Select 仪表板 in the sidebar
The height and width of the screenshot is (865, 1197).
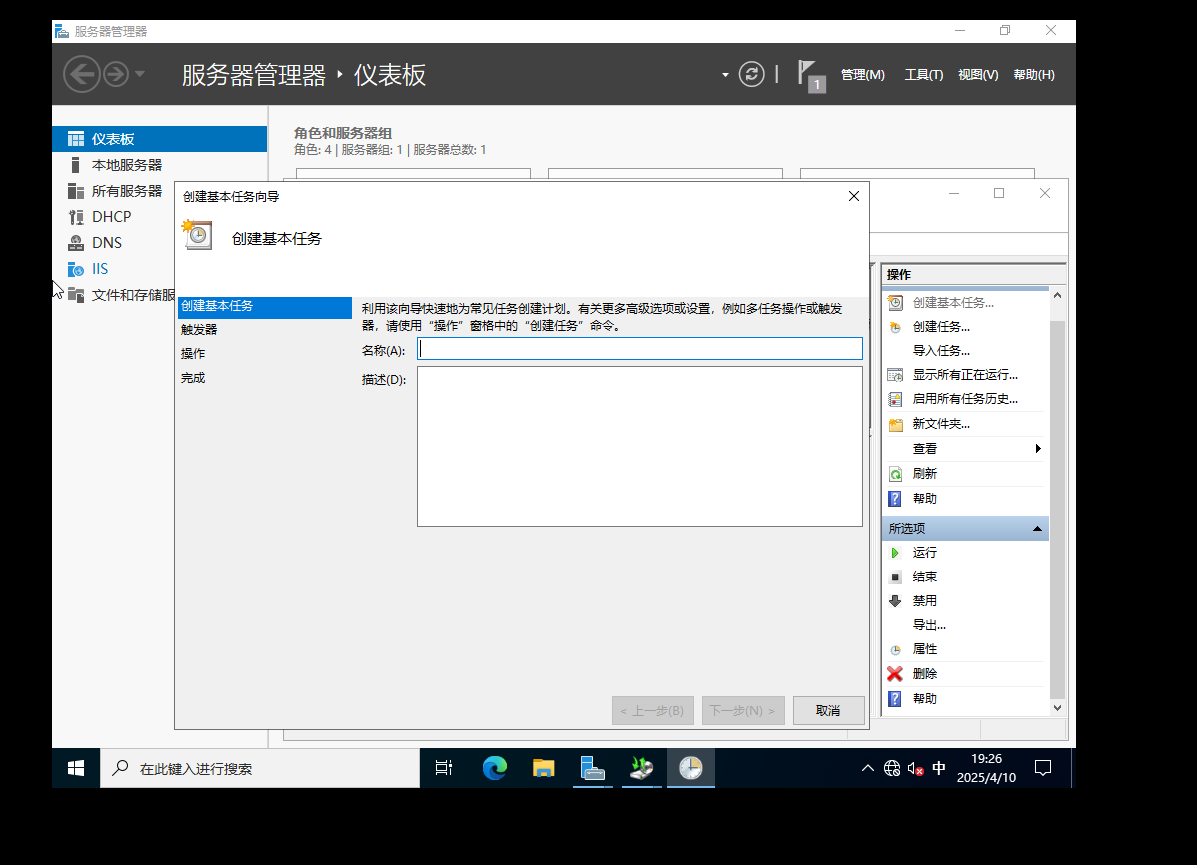pos(160,139)
